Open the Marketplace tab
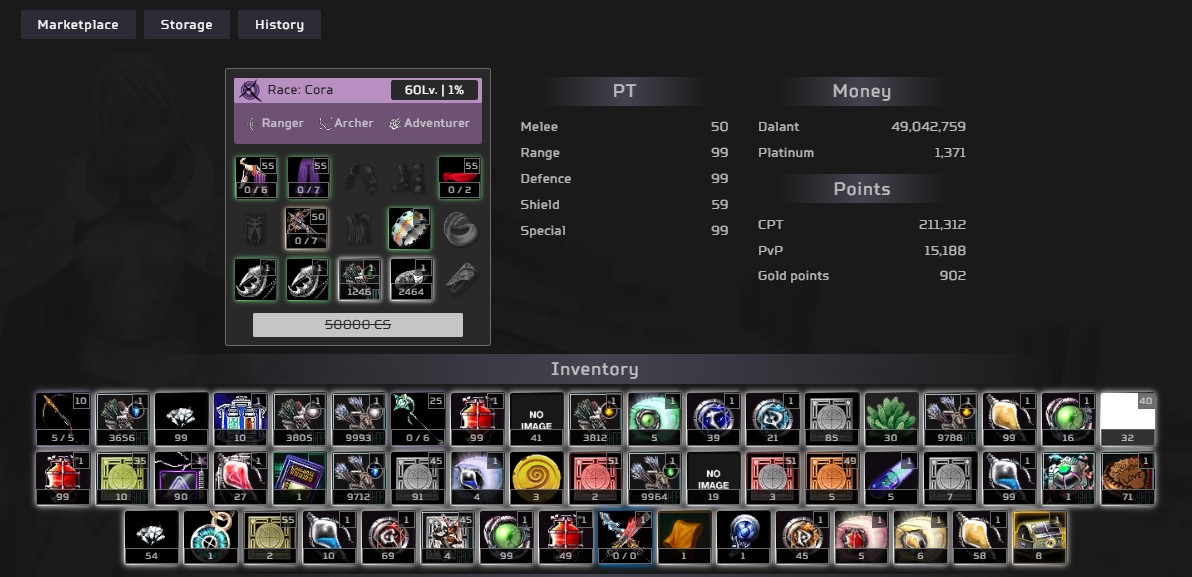This screenshot has width=1192, height=577. pos(77,25)
